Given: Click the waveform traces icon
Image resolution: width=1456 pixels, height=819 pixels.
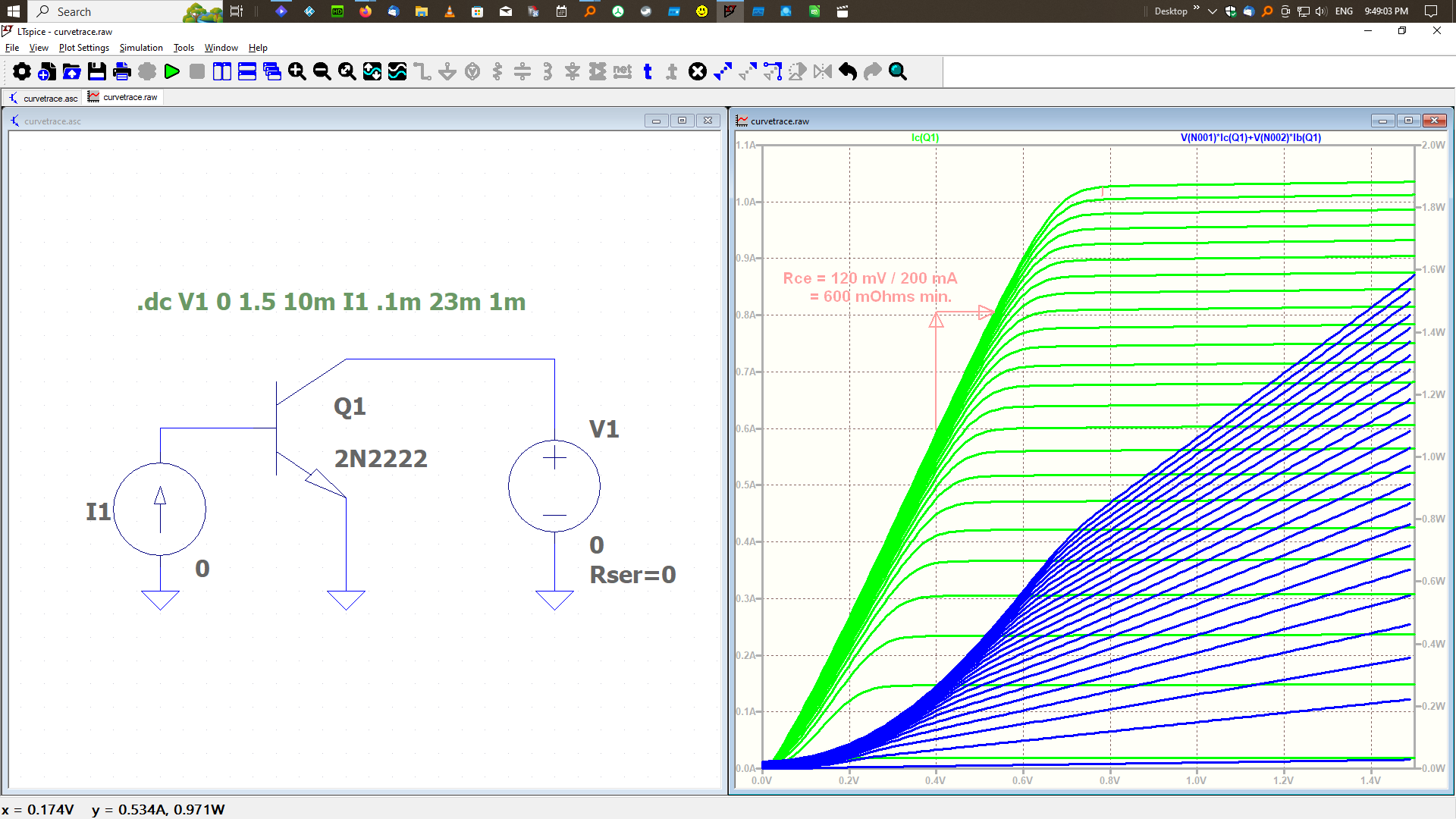Looking at the screenshot, I should (x=397, y=71).
